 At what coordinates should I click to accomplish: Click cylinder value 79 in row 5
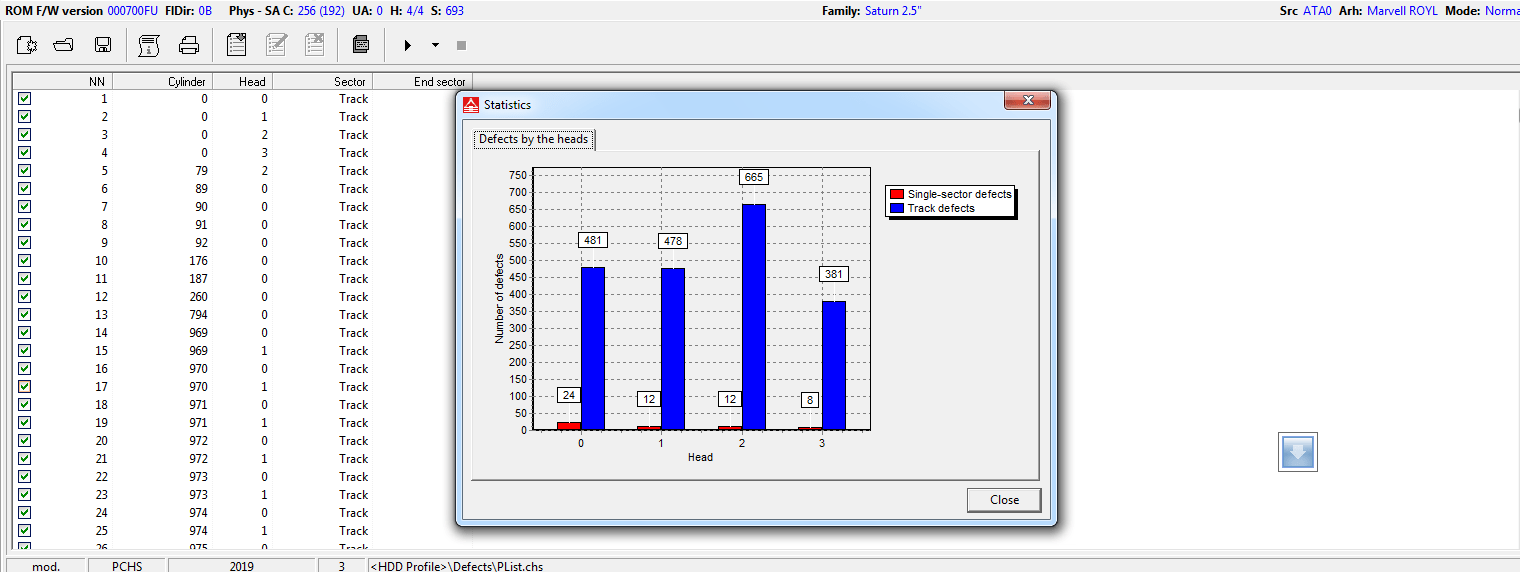coord(201,171)
